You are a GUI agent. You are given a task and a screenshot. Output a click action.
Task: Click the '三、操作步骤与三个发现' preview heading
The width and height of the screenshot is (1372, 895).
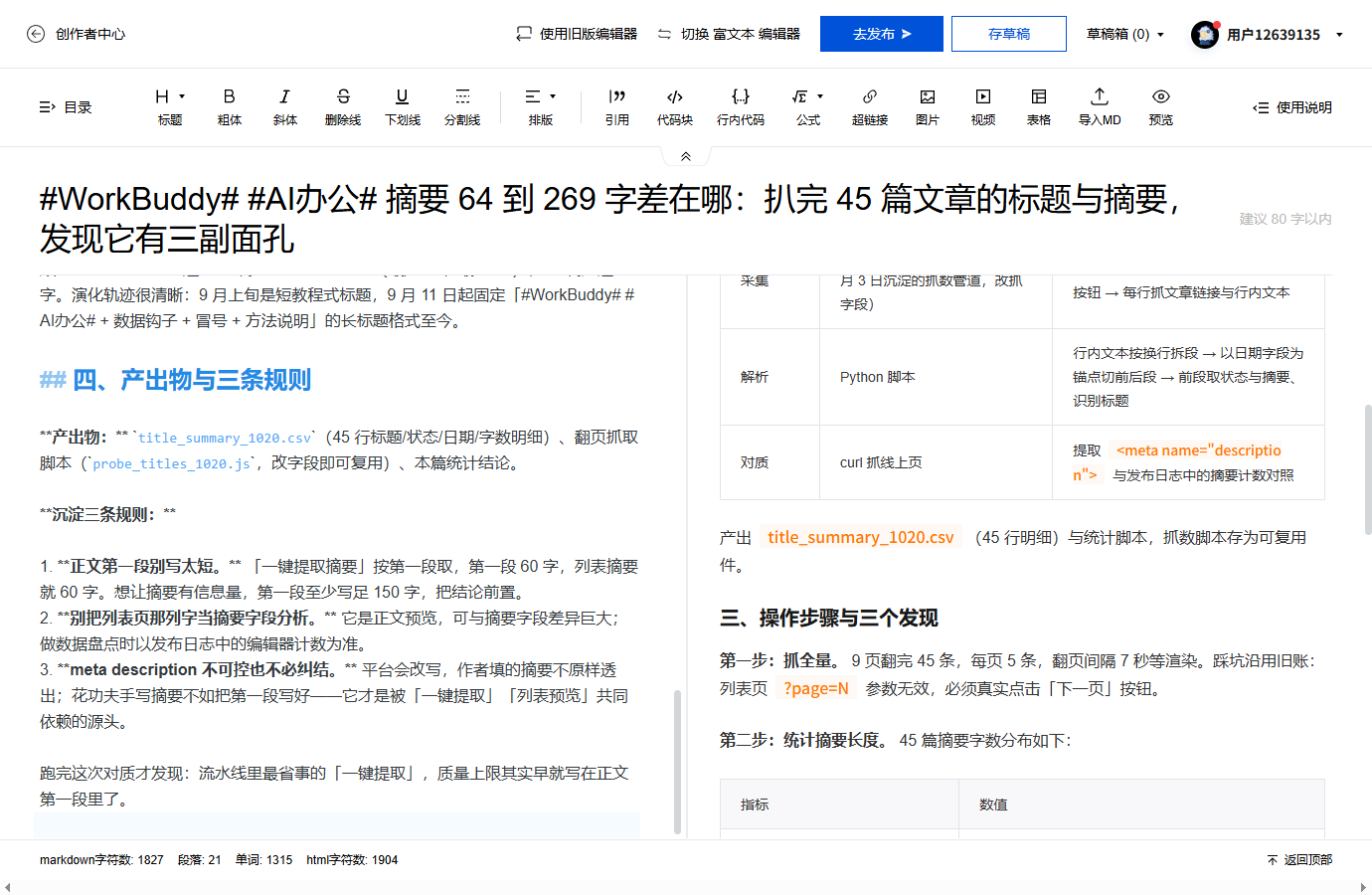pos(829,618)
